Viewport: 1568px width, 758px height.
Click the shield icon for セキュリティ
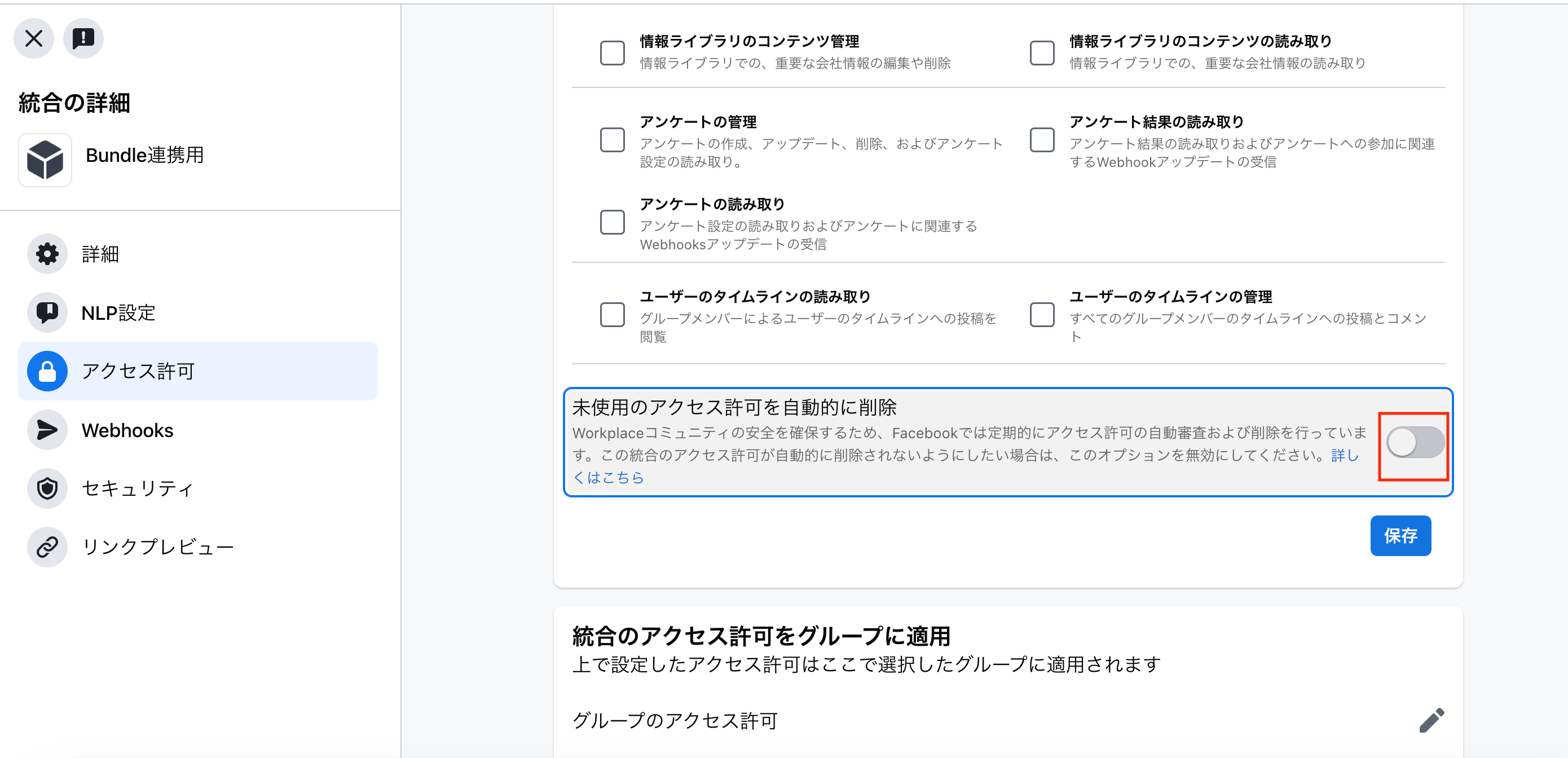[47, 488]
